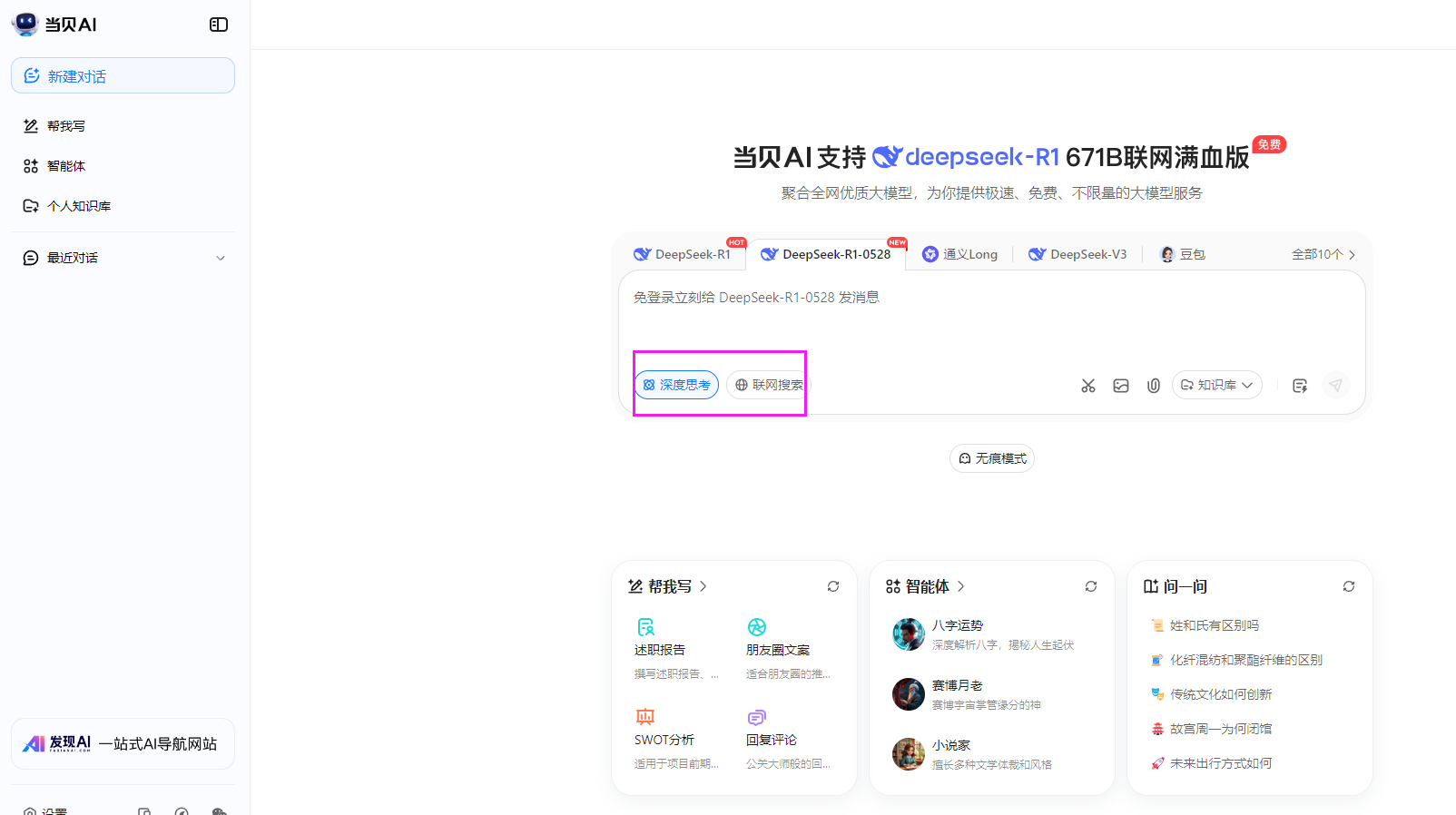Image resolution: width=1456 pixels, height=815 pixels.
Task: Toggle 深度思考 deep thinking mode
Action: pos(676,385)
